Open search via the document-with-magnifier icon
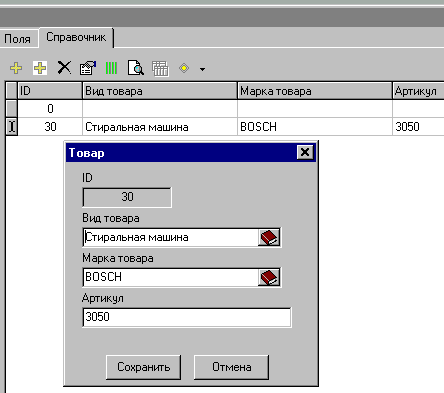444x393 pixels. click(135, 68)
